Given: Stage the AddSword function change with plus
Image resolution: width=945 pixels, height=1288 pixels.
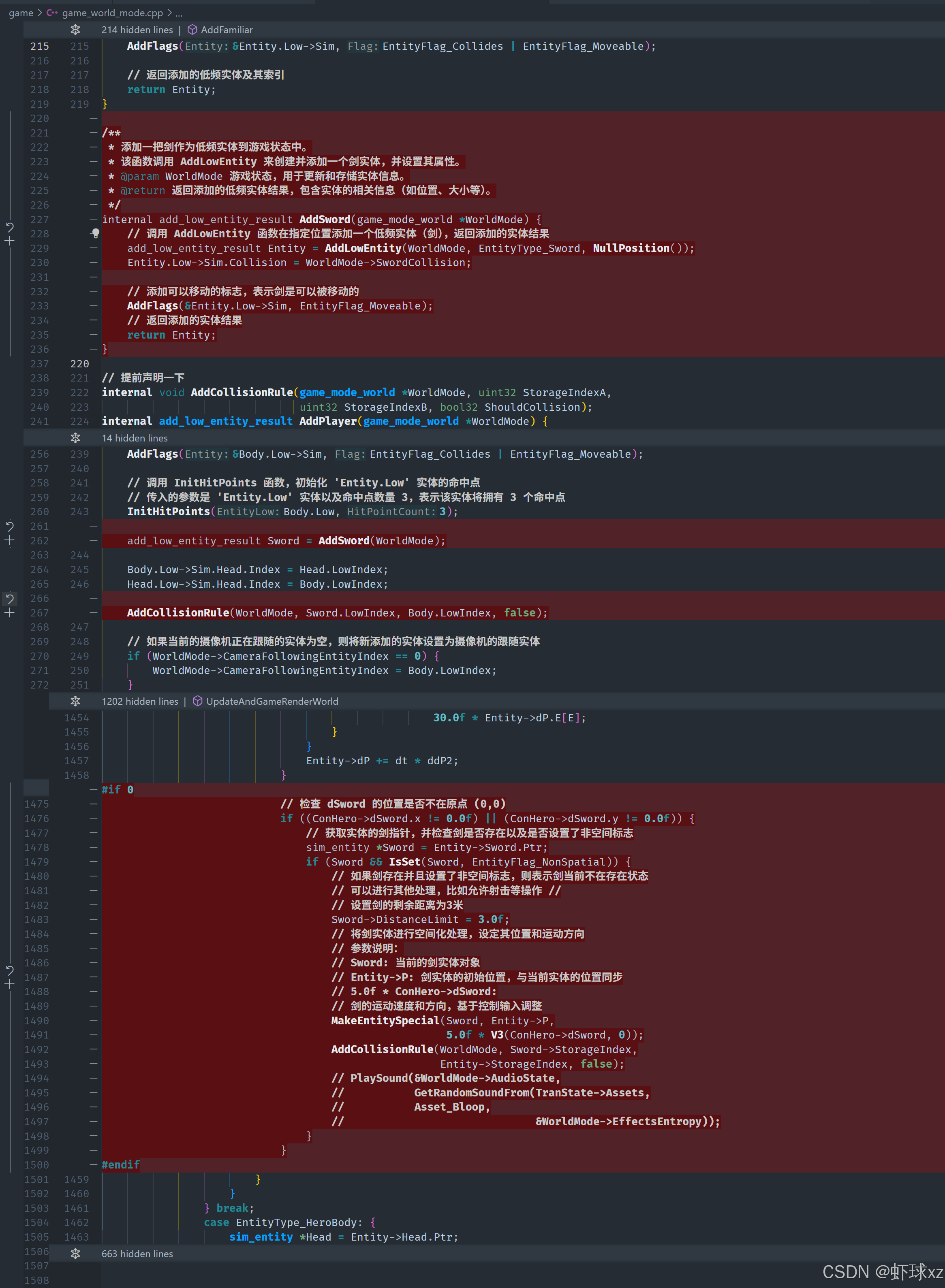Looking at the screenshot, I should [x=10, y=241].
